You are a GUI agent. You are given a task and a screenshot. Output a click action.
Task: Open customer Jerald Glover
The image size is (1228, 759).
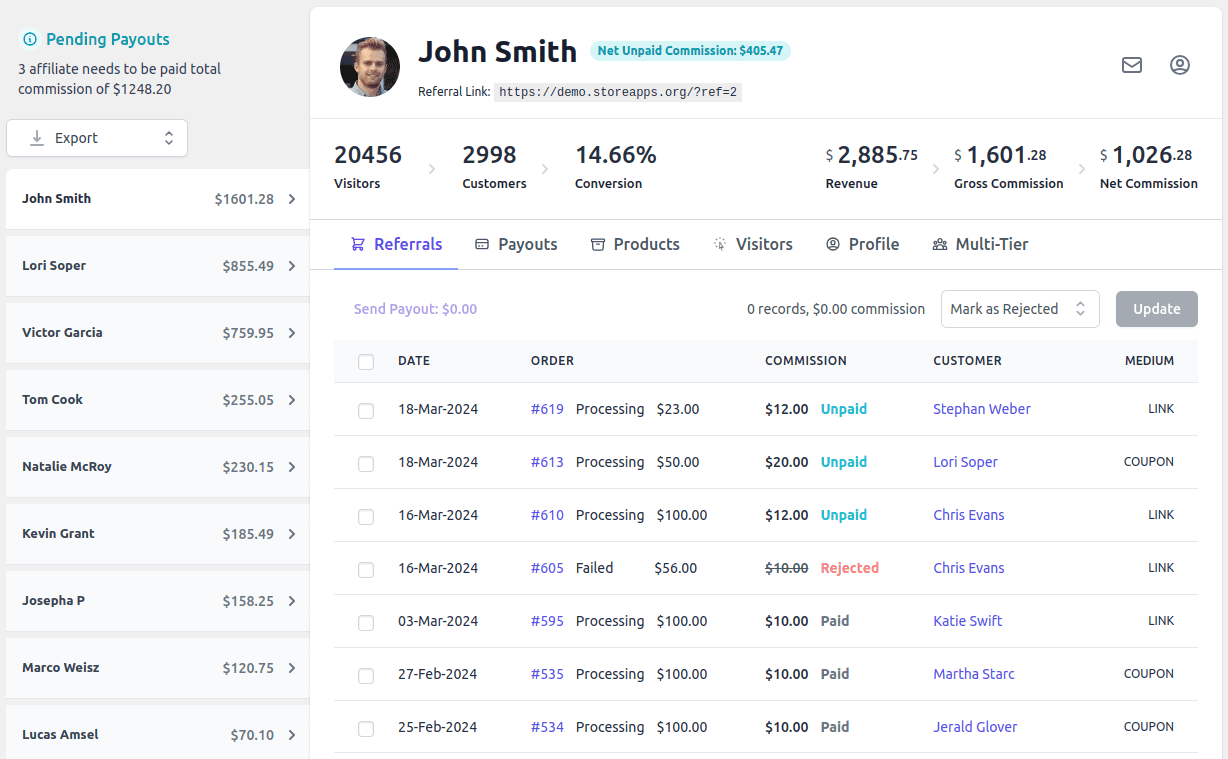click(975, 727)
